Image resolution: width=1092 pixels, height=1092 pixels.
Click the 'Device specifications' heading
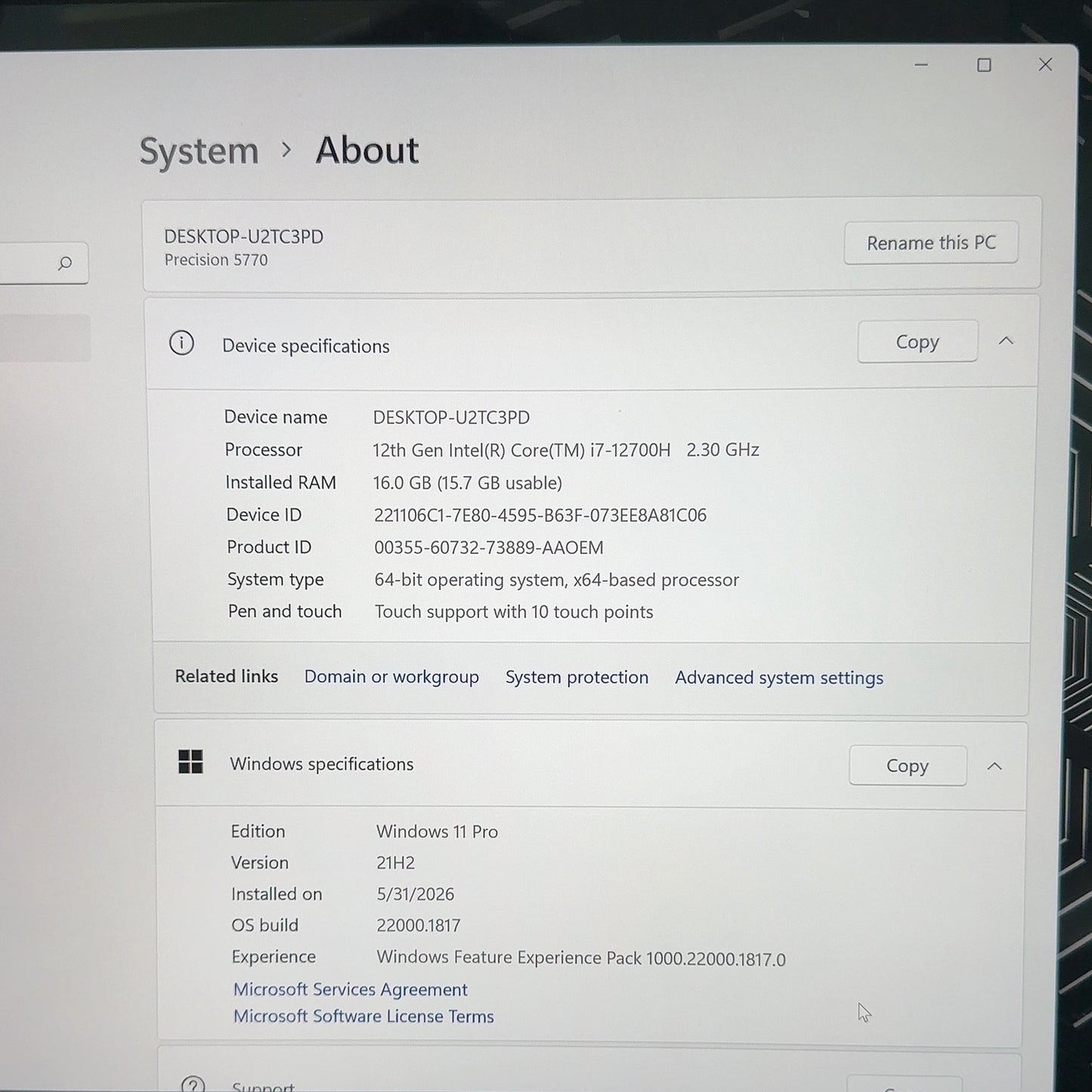[306, 346]
